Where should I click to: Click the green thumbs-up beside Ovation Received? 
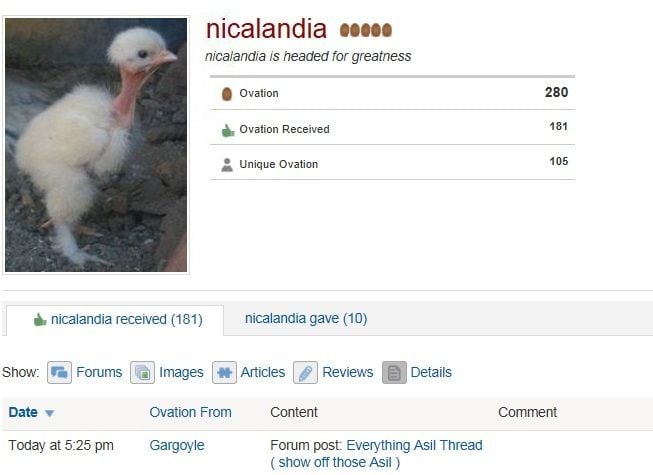228,130
